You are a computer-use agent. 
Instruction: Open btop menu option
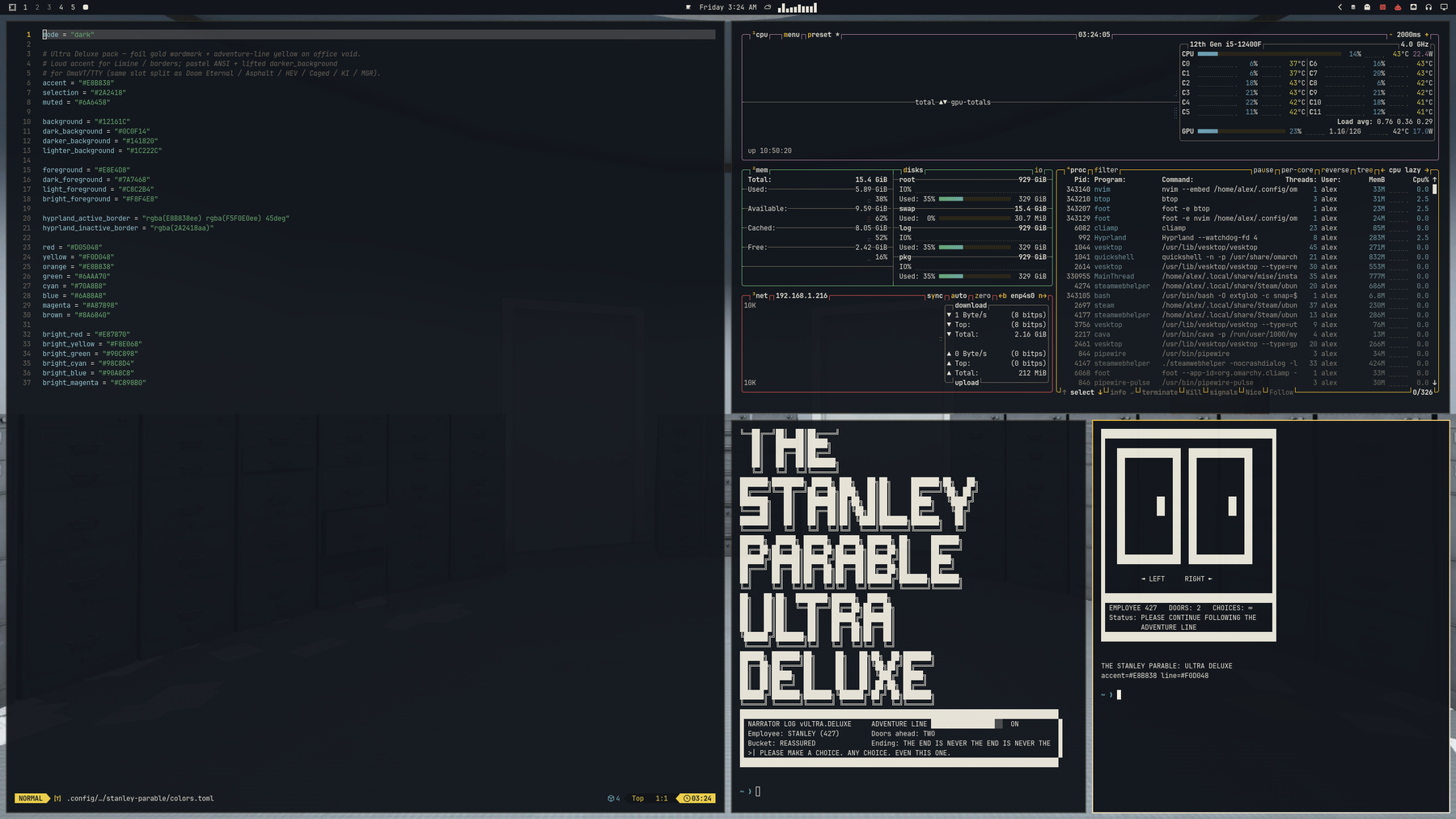[791, 35]
